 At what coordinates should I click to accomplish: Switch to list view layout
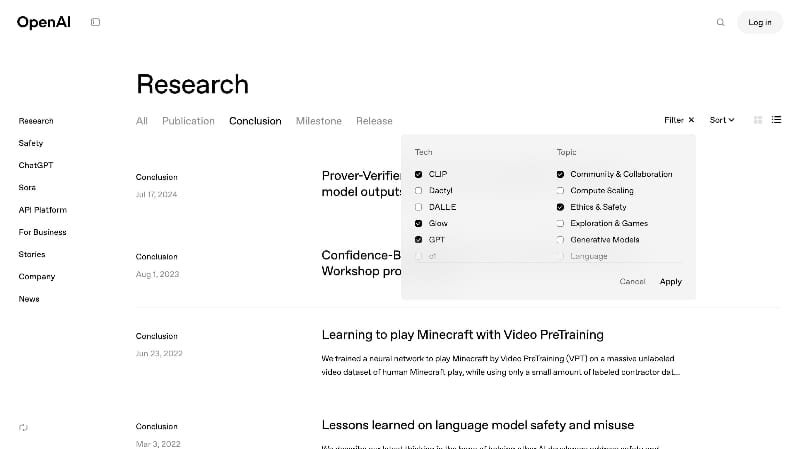pos(777,119)
